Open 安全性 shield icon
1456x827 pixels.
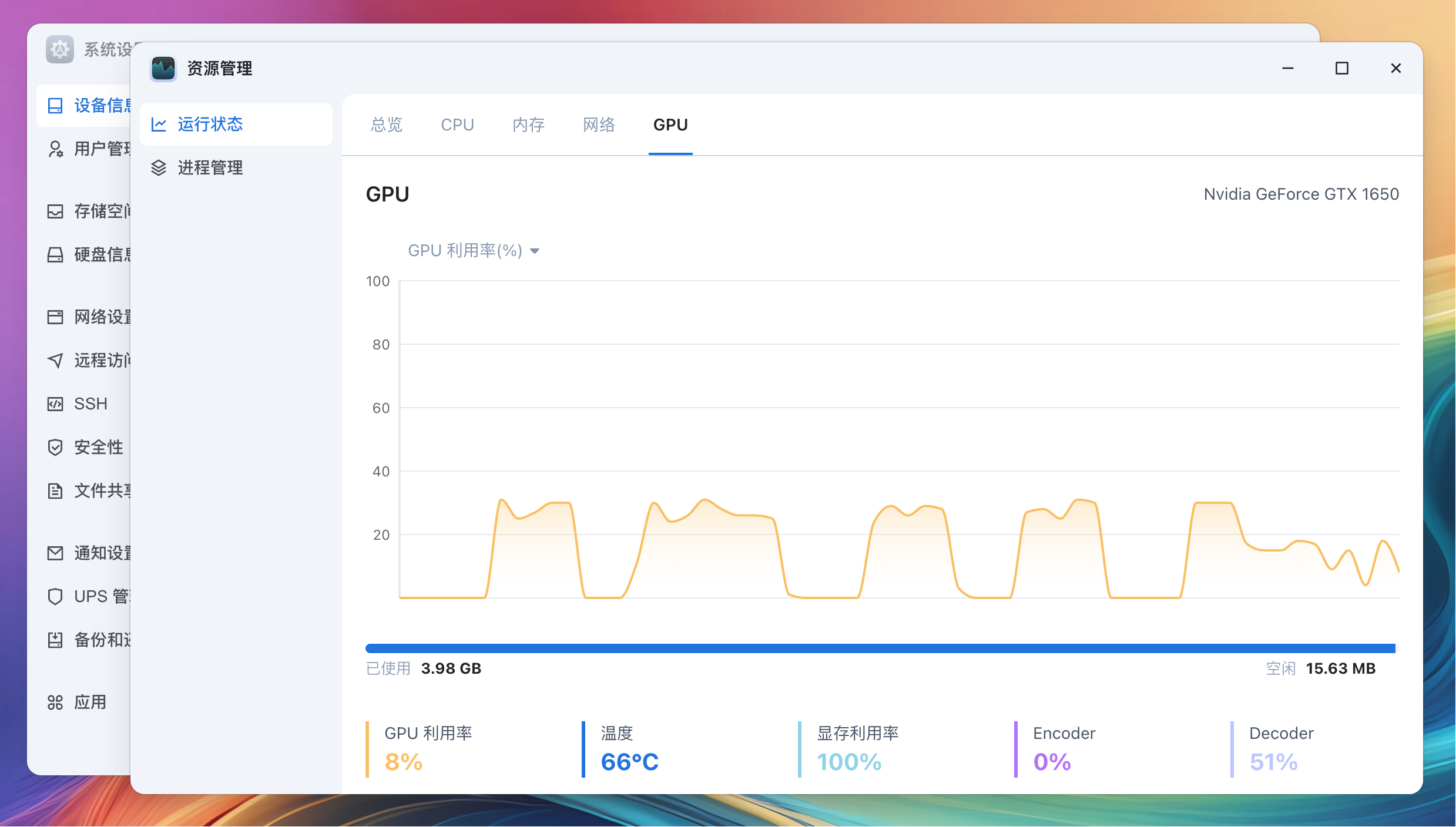click(55, 448)
